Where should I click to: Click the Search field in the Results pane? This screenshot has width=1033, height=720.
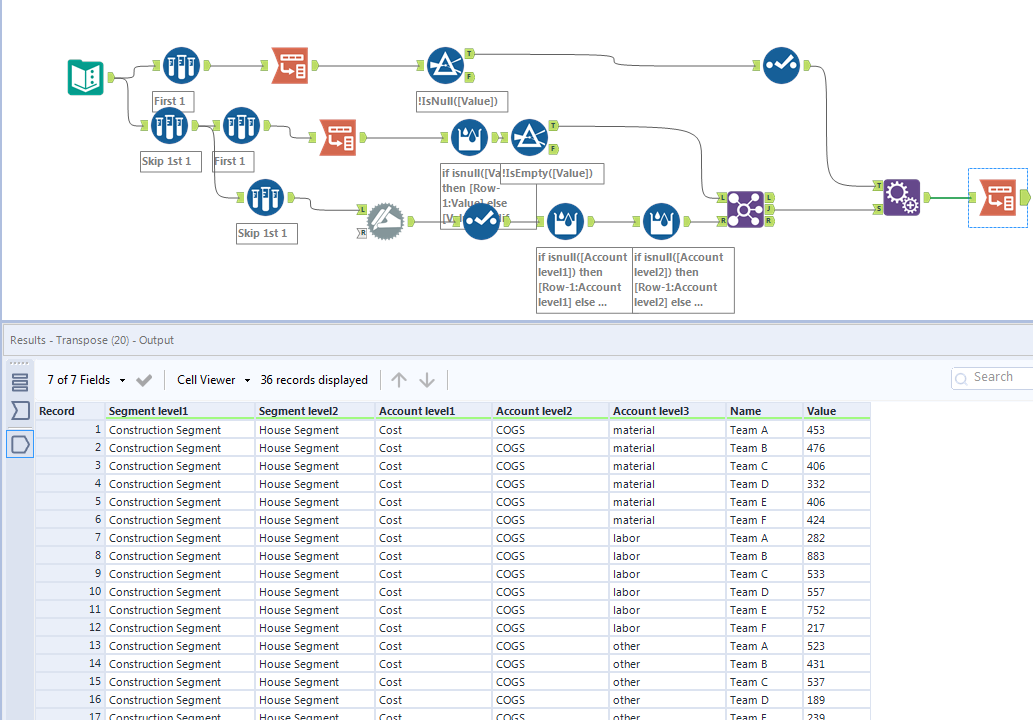995,377
